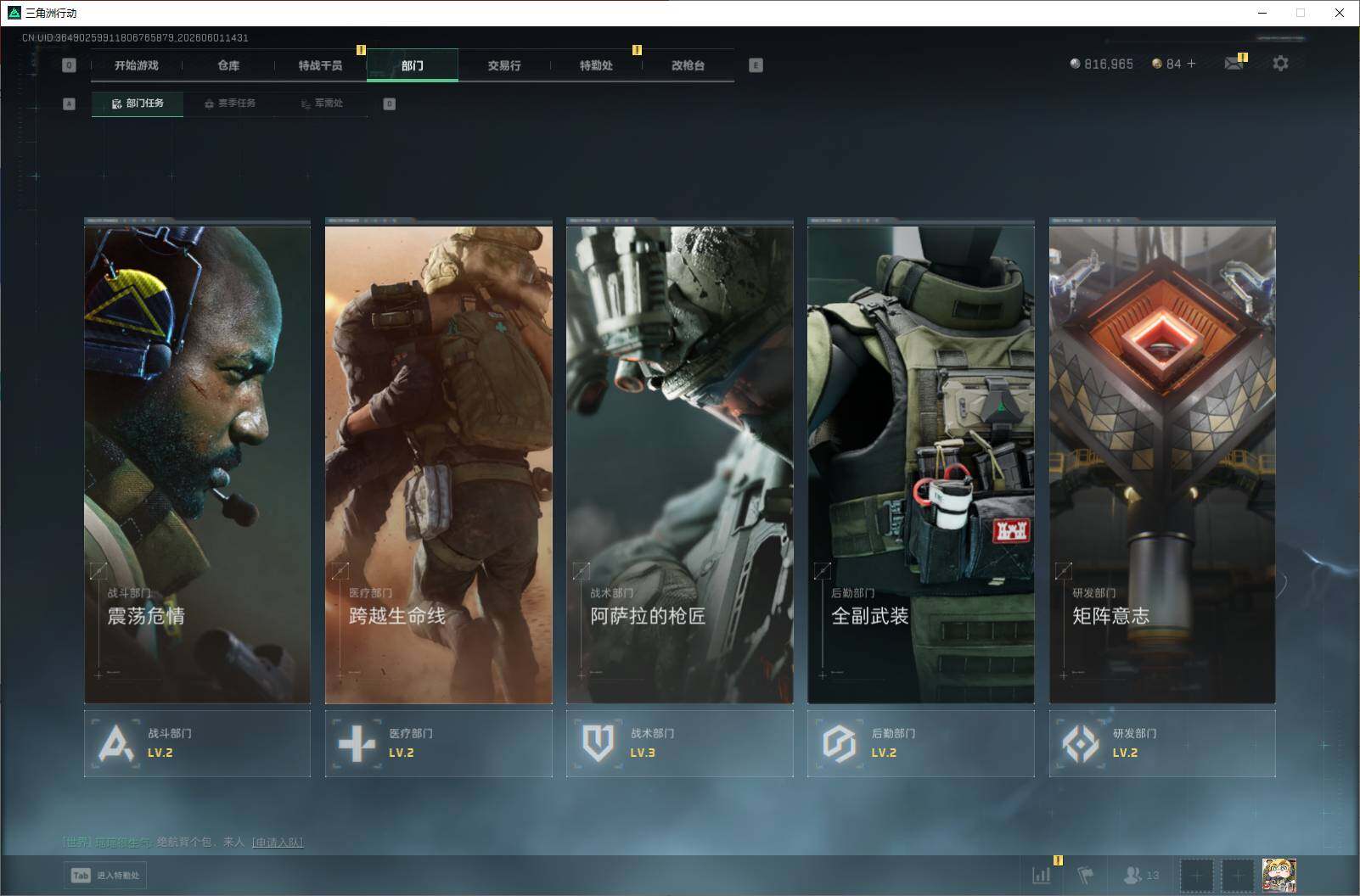
Task: Click the 战斗部门 LV.2 department button
Action: coord(197,743)
